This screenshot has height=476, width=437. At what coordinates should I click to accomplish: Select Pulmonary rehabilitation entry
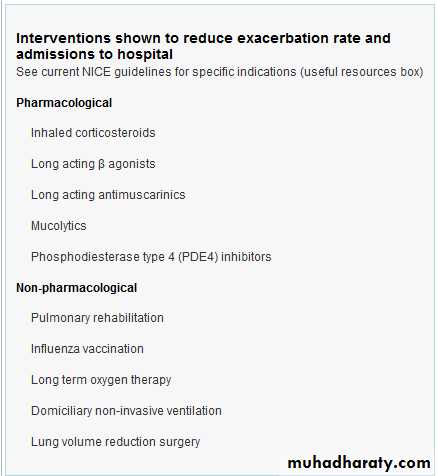click(97, 318)
